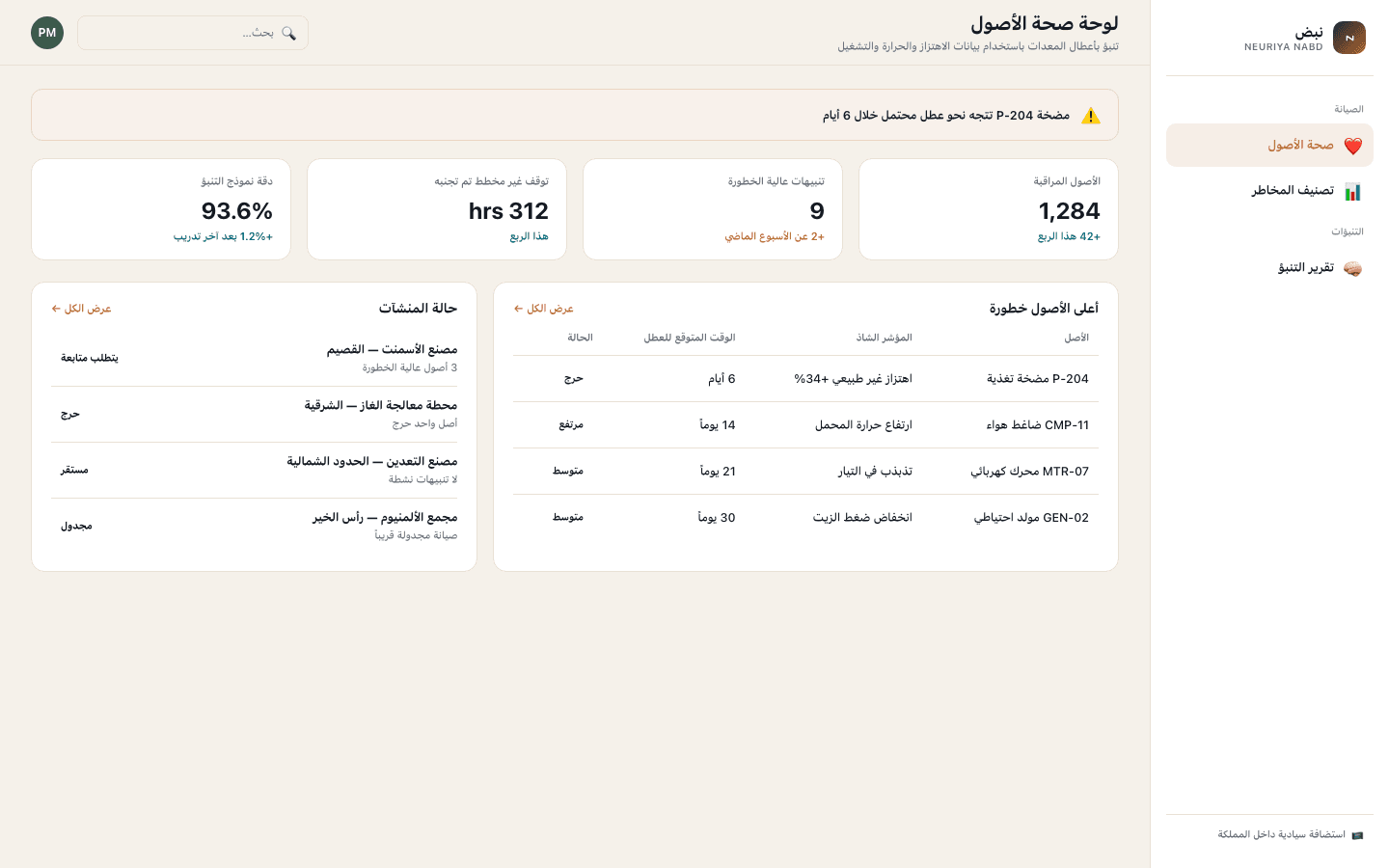Viewport: 1389px width, 868px height.
Task: Select the الأصول المراقبة 1,284 card
Action: click(x=989, y=209)
